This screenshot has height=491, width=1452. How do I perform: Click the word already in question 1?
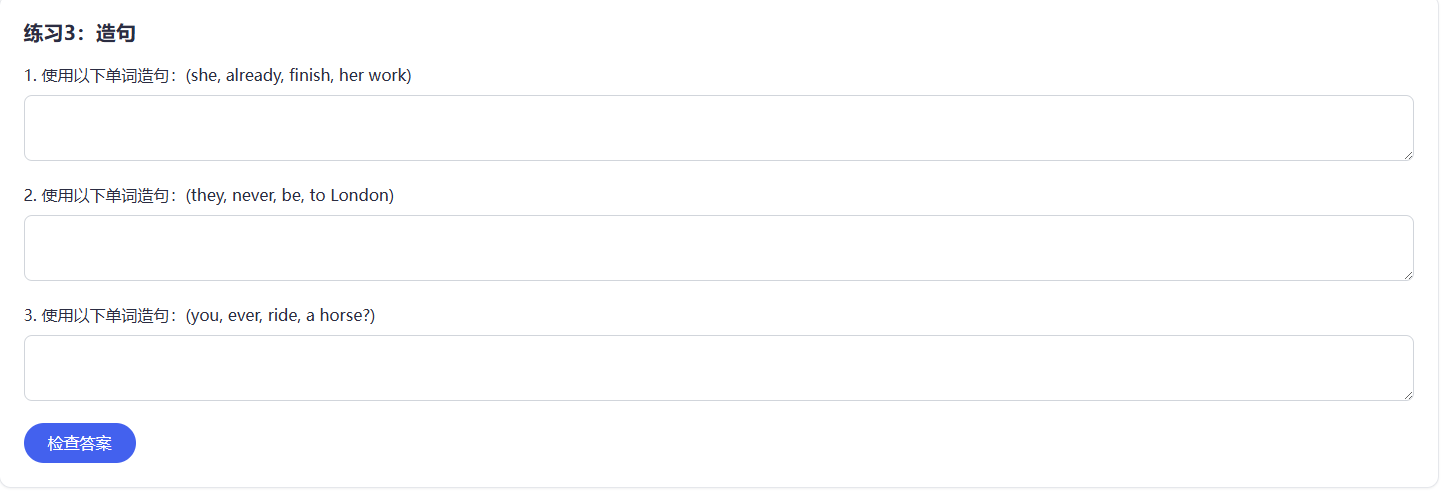click(x=254, y=75)
